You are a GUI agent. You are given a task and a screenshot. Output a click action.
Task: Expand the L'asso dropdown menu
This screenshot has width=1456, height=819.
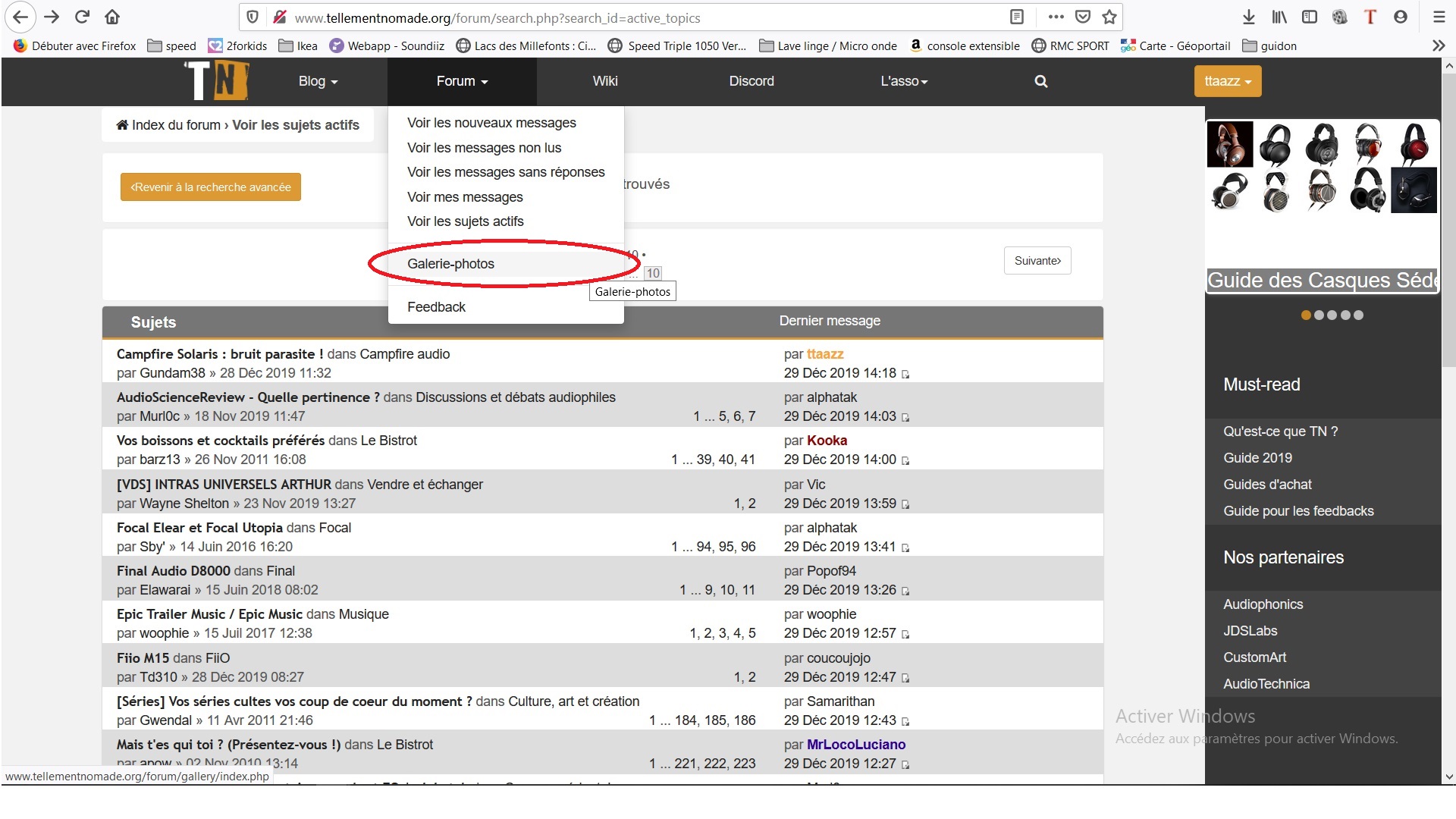pyautogui.click(x=903, y=81)
